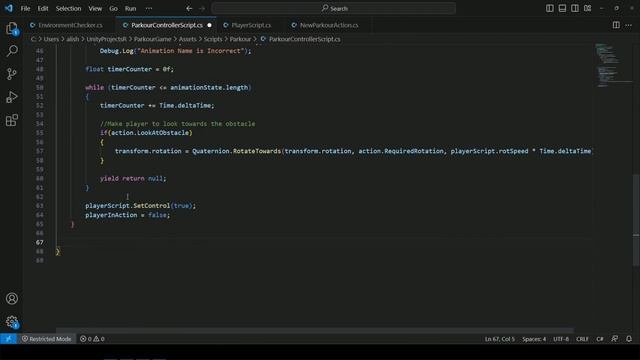Click C# language mode selector
Image resolution: width=640 pixels, height=360 pixels.
(600, 339)
